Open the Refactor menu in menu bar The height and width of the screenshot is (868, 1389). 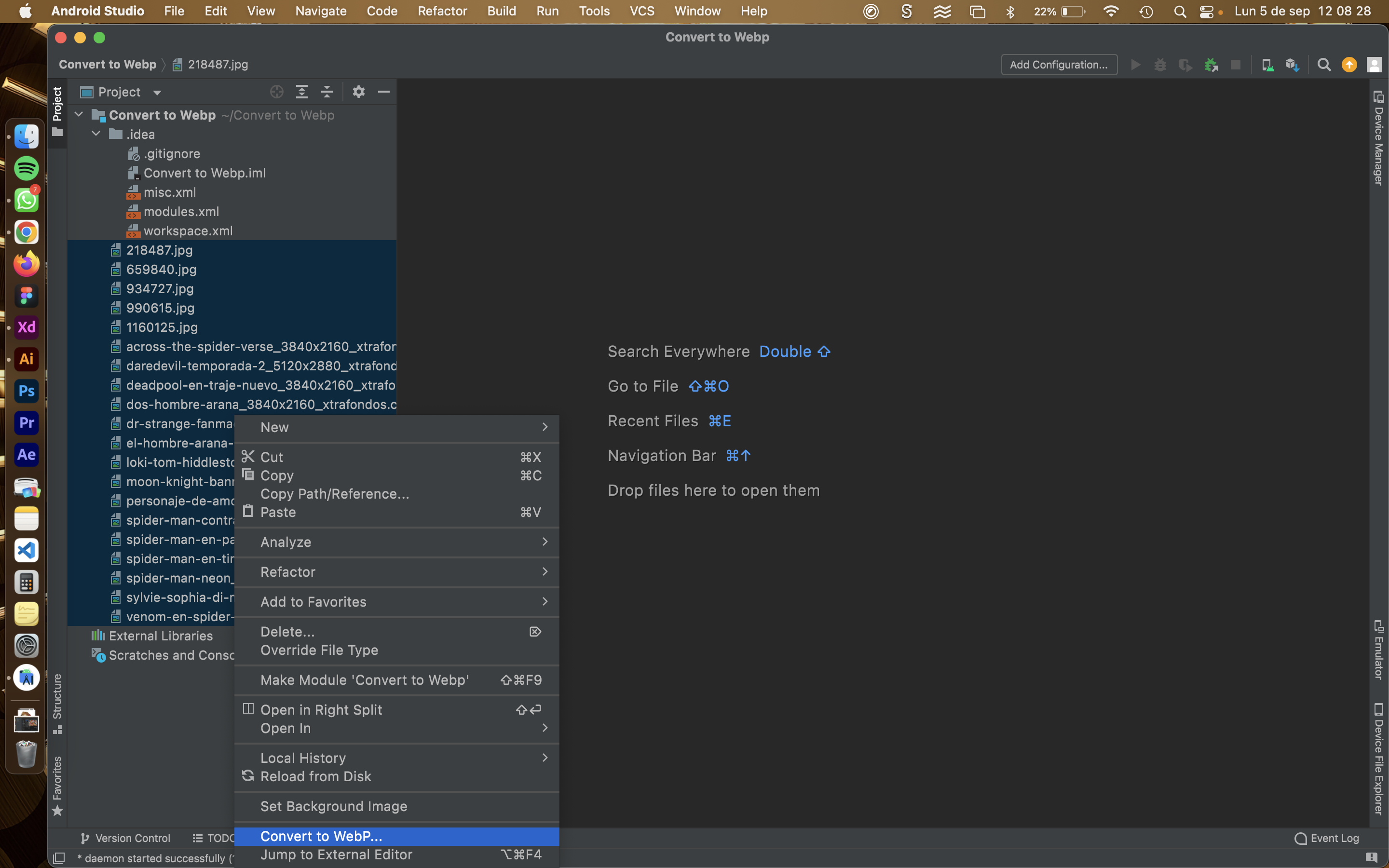(x=442, y=12)
